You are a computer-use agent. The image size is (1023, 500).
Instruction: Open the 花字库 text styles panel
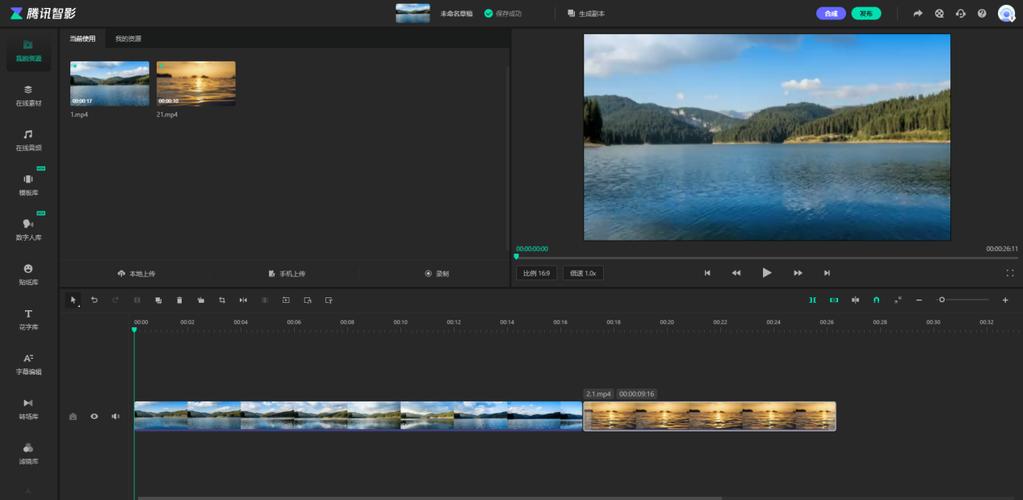point(28,319)
